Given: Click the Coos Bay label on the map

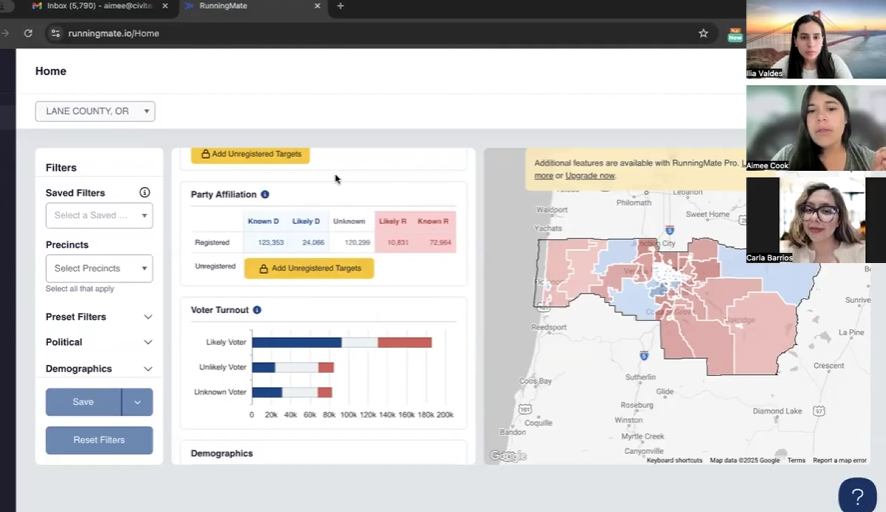Looking at the screenshot, I should pyautogui.click(x=535, y=381).
